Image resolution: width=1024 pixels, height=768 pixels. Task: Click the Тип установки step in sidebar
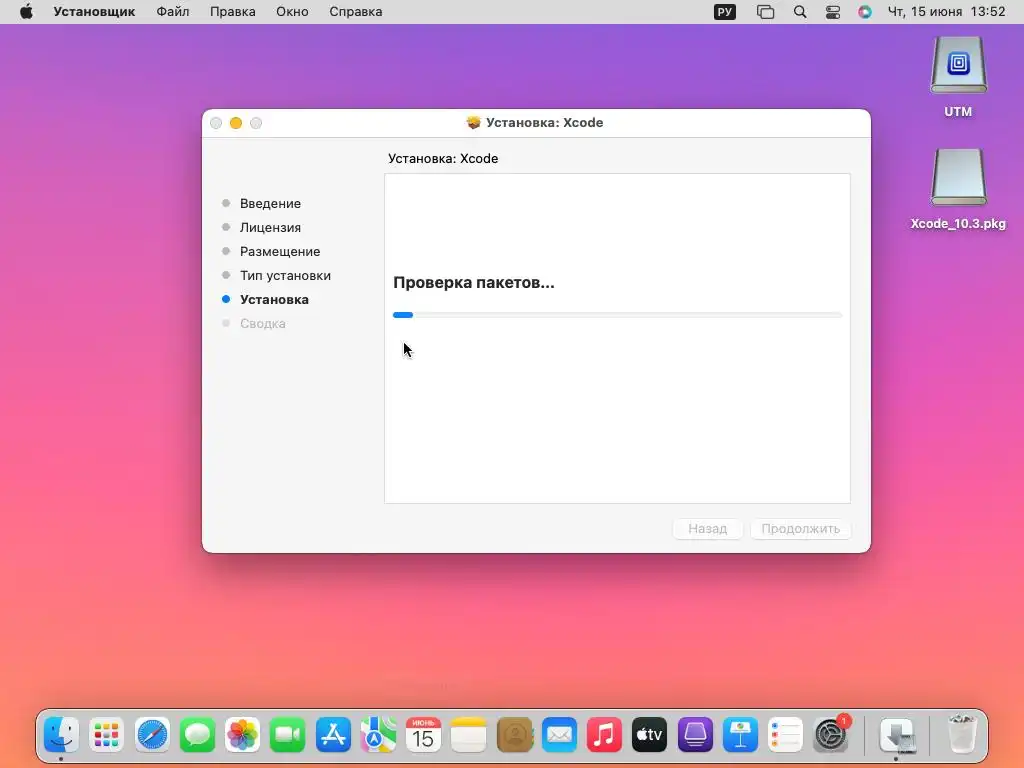point(285,276)
